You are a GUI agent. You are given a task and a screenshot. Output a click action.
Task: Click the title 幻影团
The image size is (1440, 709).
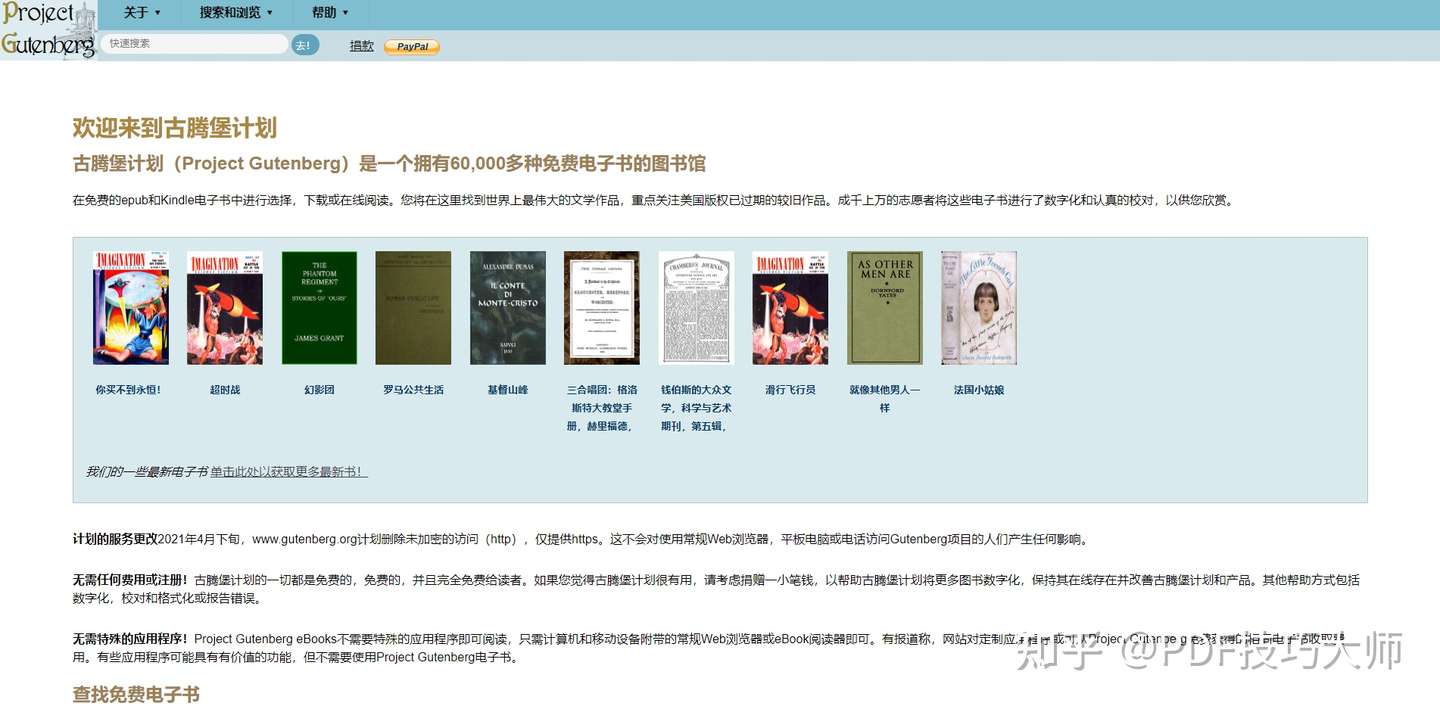click(x=319, y=390)
